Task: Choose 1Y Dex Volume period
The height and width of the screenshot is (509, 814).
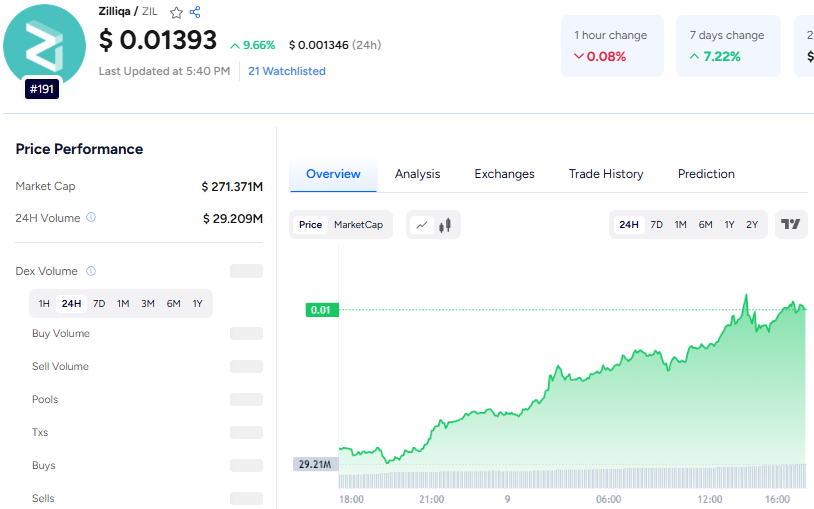Action: (x=197, y=303)
